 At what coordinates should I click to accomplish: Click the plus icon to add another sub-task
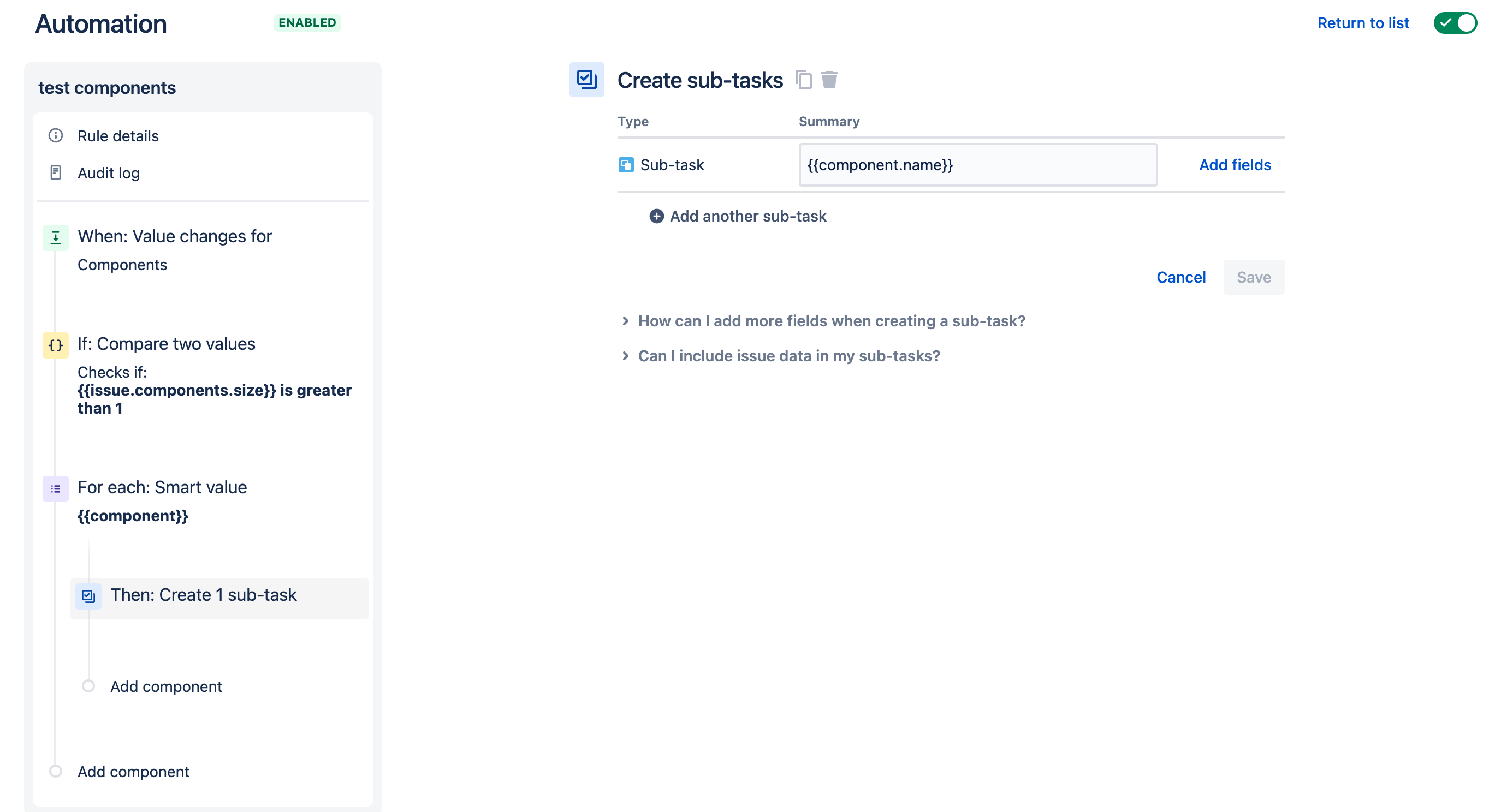656,216
